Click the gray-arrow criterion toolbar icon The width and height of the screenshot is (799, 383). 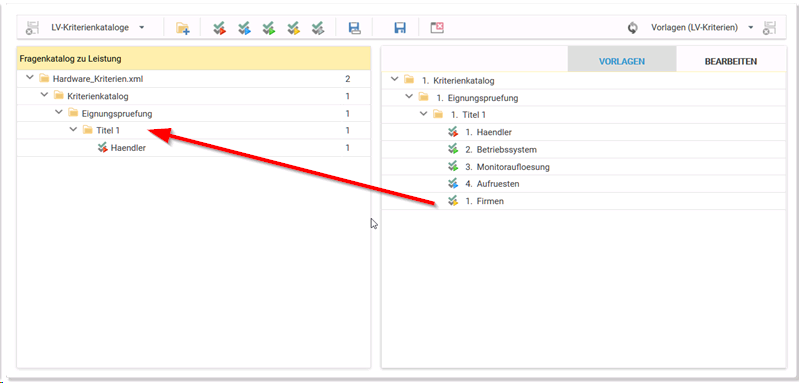point(318,28)
